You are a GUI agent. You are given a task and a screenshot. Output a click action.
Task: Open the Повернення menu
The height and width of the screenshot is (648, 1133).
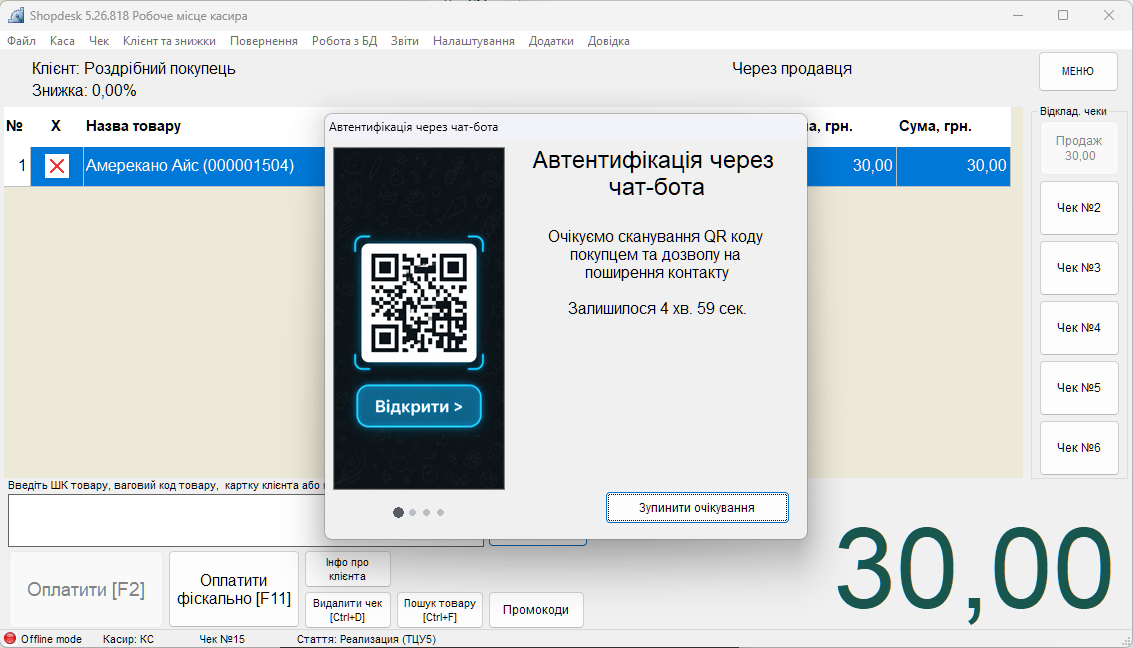[264, 41]
